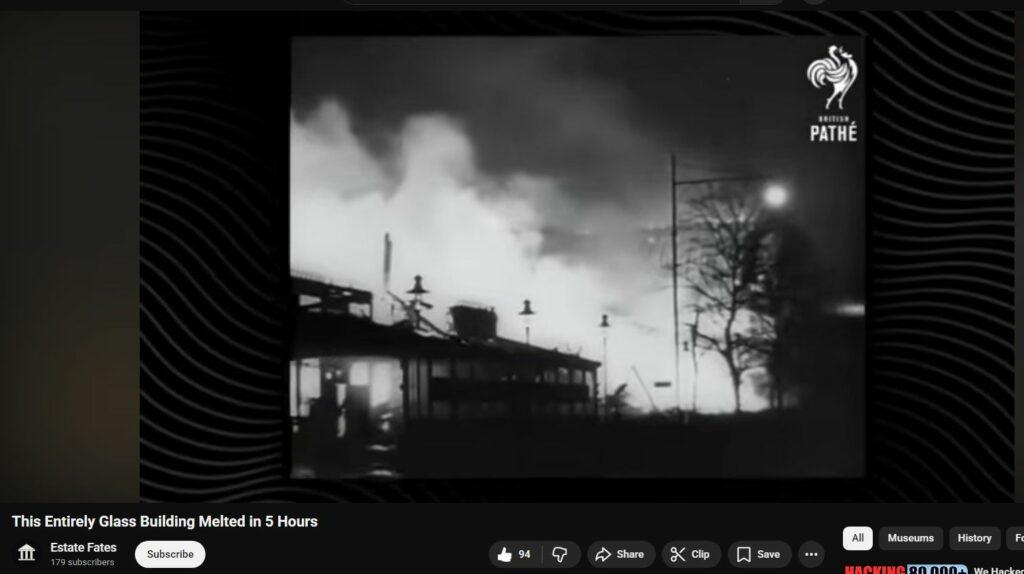Click the Estate Fates channel avatar icon
The height and width of the screenshot is (574, 1024).
[x=27, y=553]
